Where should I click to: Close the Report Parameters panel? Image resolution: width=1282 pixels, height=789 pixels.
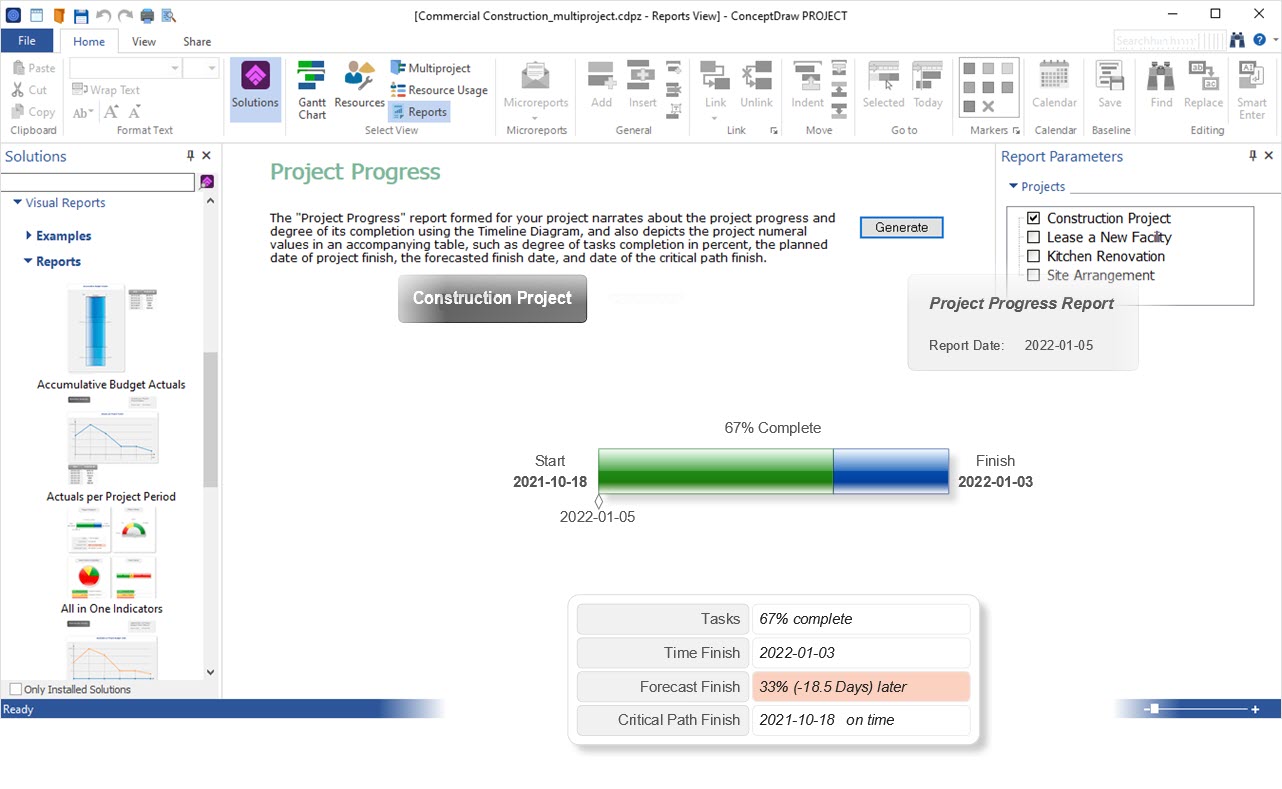pyautogui.click(x=1269, y=156)
